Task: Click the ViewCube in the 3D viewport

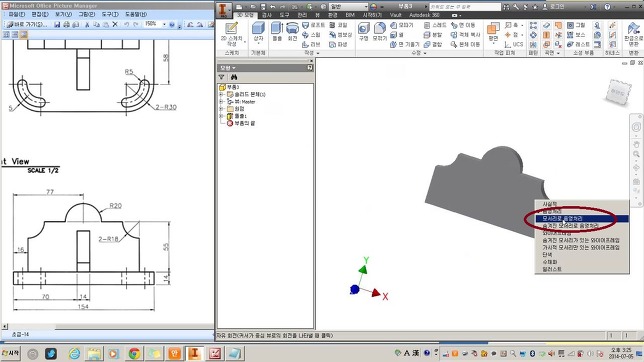Action: tap(619, 92)
